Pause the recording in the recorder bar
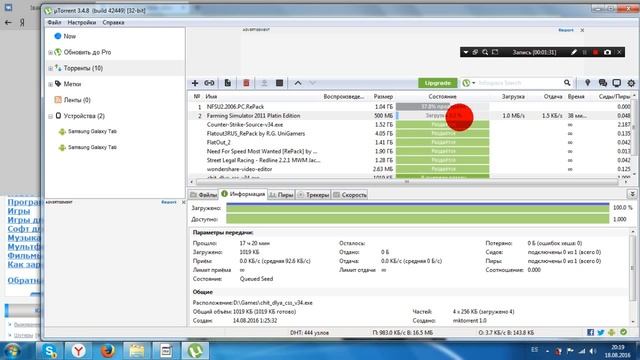The image size is (640, 360). point(584,52)
